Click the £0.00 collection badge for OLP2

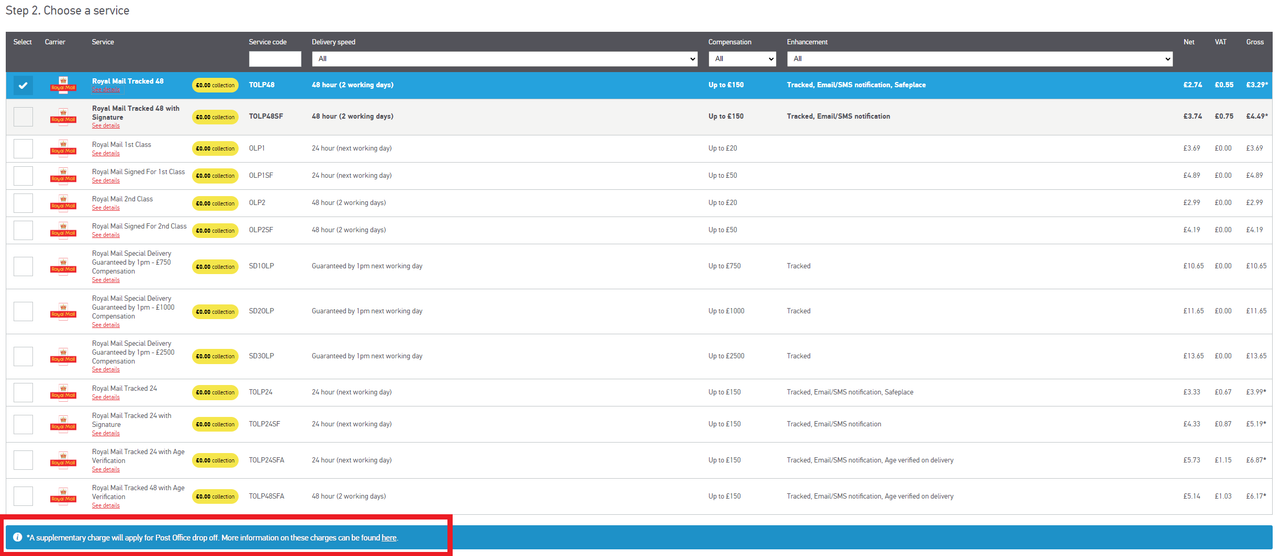(x=215, y=203)
